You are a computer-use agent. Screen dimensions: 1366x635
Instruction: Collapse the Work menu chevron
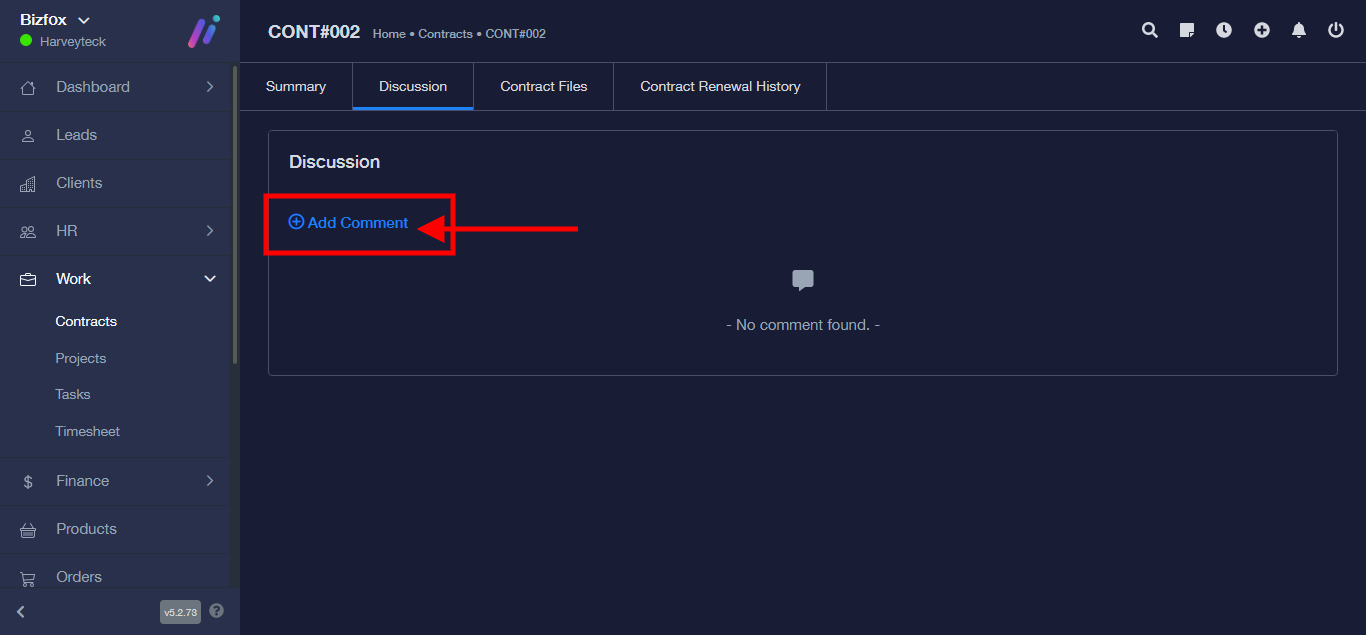point(210,279)
